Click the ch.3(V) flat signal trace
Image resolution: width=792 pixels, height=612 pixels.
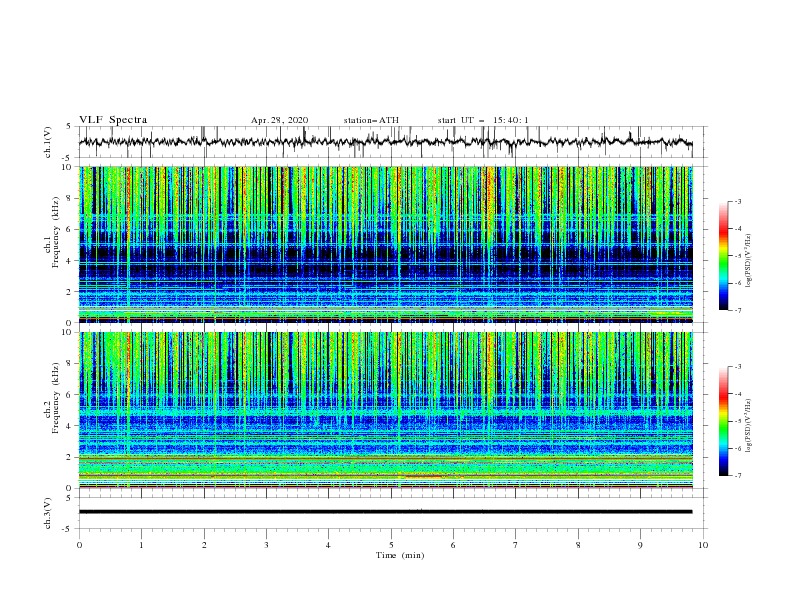click(x=385, y=512)
